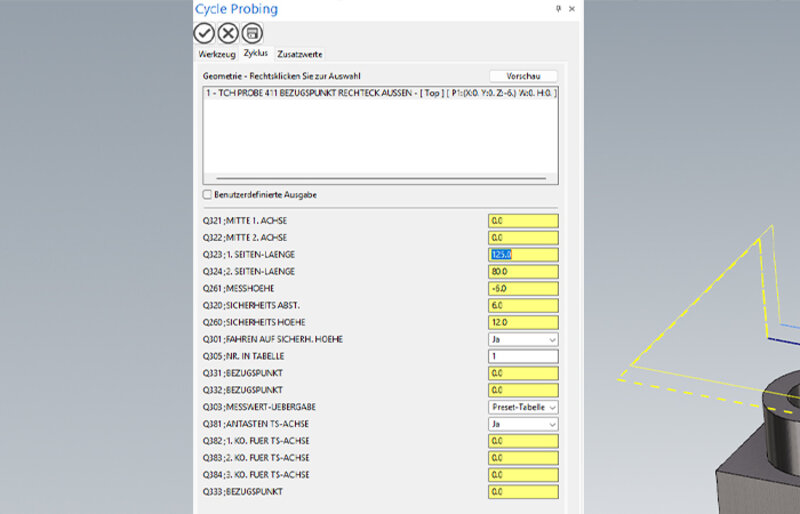Pin the Cycle Probing panel
The image size is (800, 514).
(558, 8)
